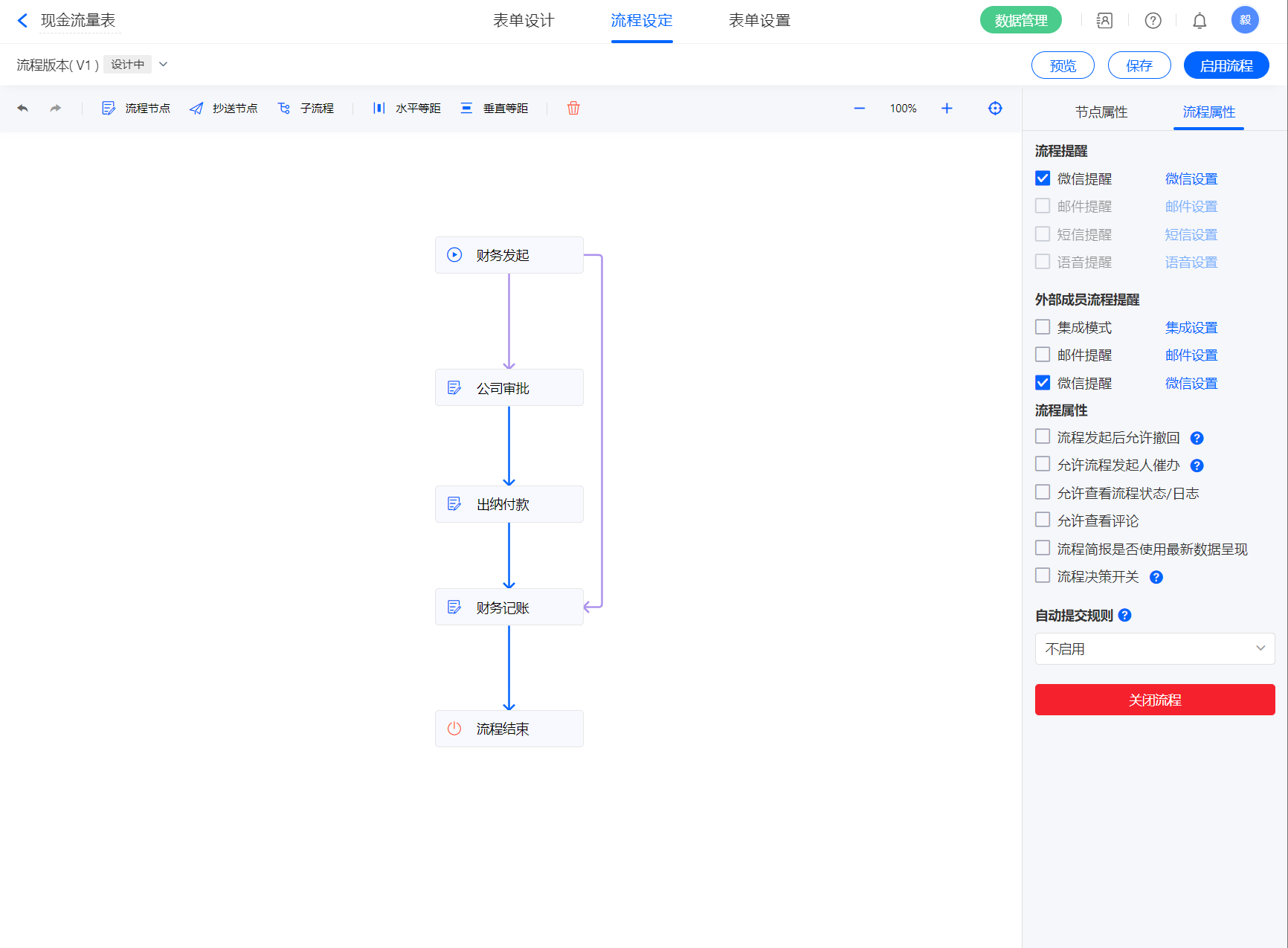Click the center-canvas target icon
The height and width of the screenshot is (948, 1288).
(x=995, y=109)
